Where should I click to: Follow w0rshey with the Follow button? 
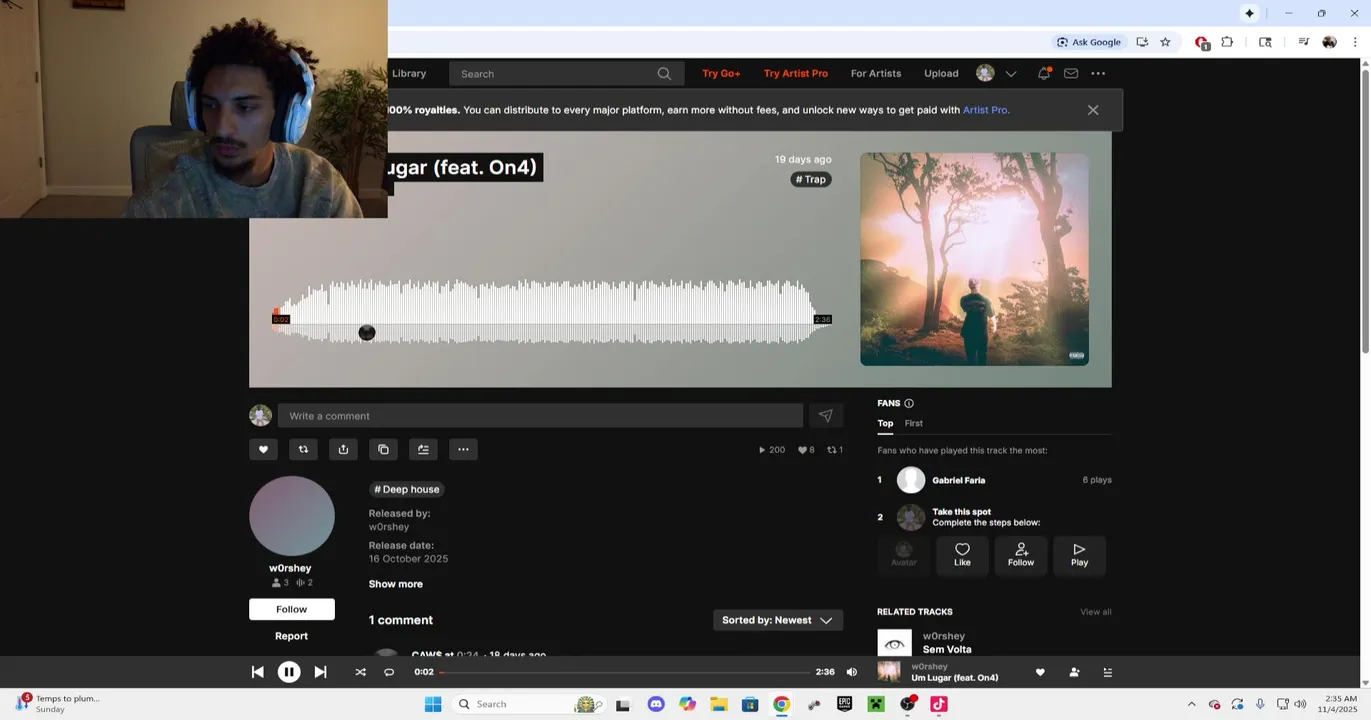click(292, 609)
